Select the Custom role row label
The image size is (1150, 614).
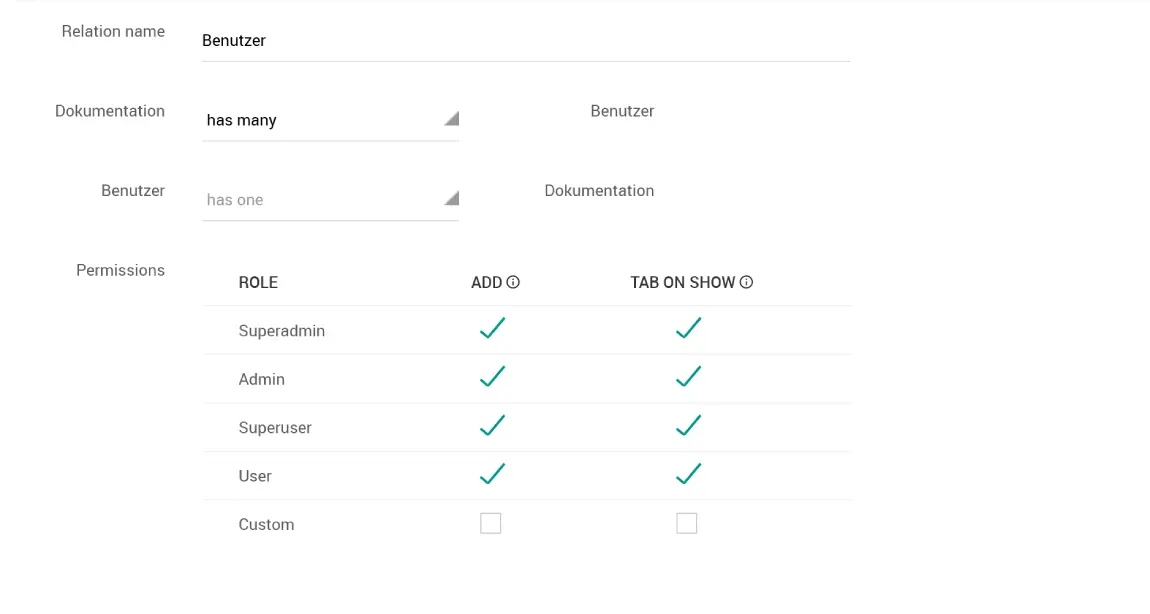pyautogui.click(x=266, y=525)
